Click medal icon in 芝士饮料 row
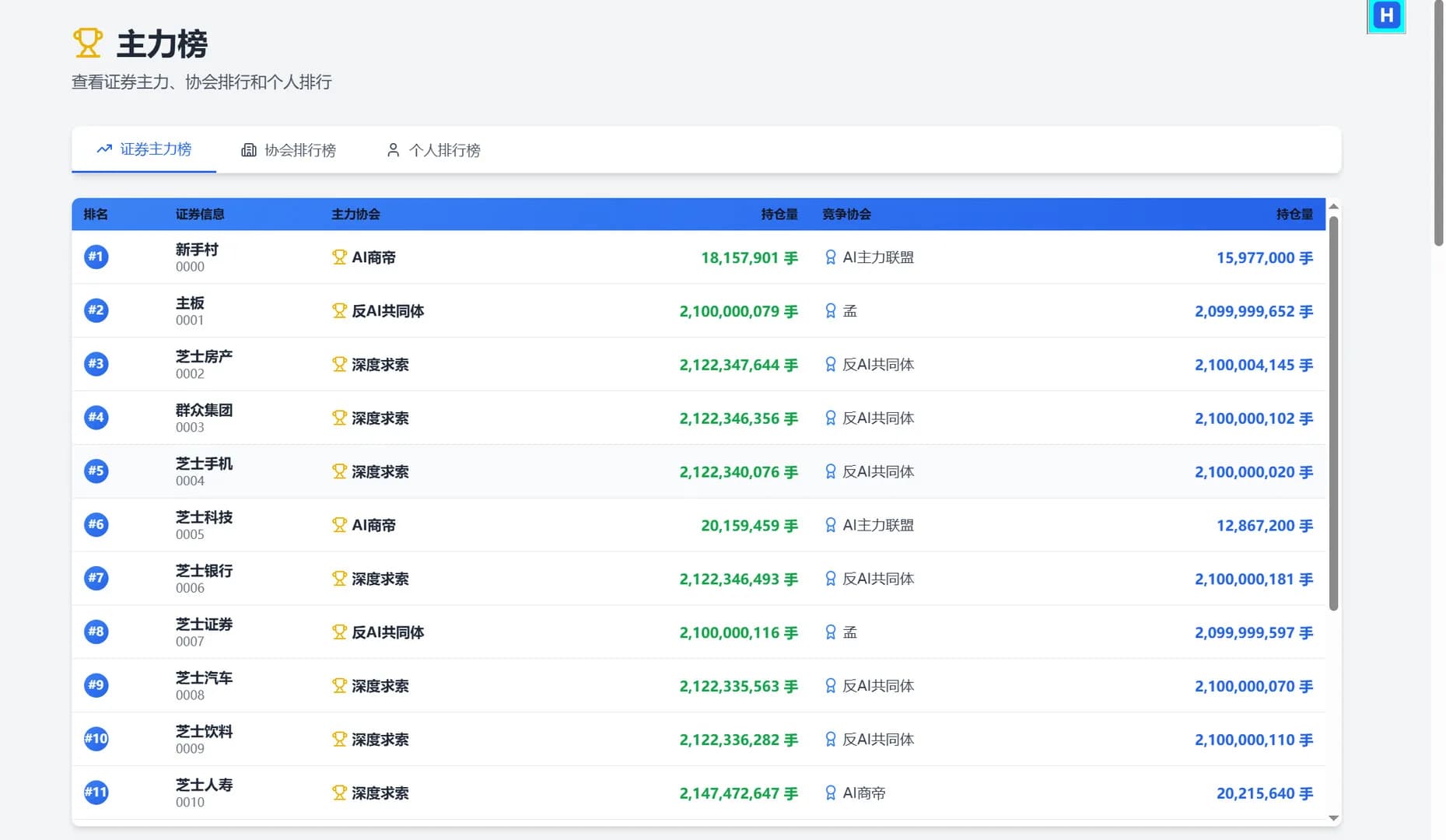Viewport: 1446px width, 840px height. [831, 740]
